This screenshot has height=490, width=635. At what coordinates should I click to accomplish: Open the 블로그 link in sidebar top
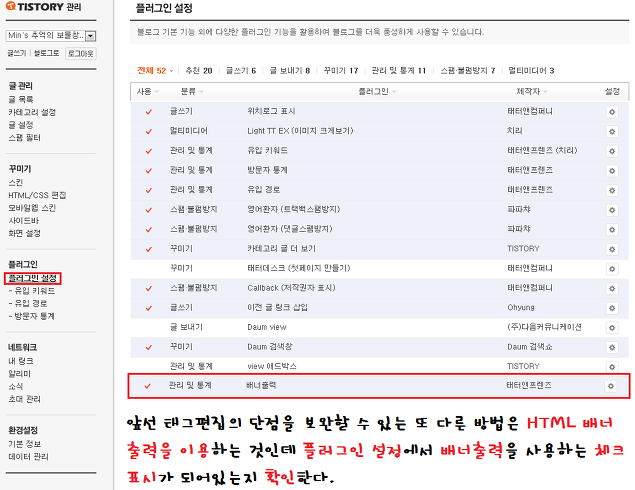pyautogui.click(x=46, y=53)
